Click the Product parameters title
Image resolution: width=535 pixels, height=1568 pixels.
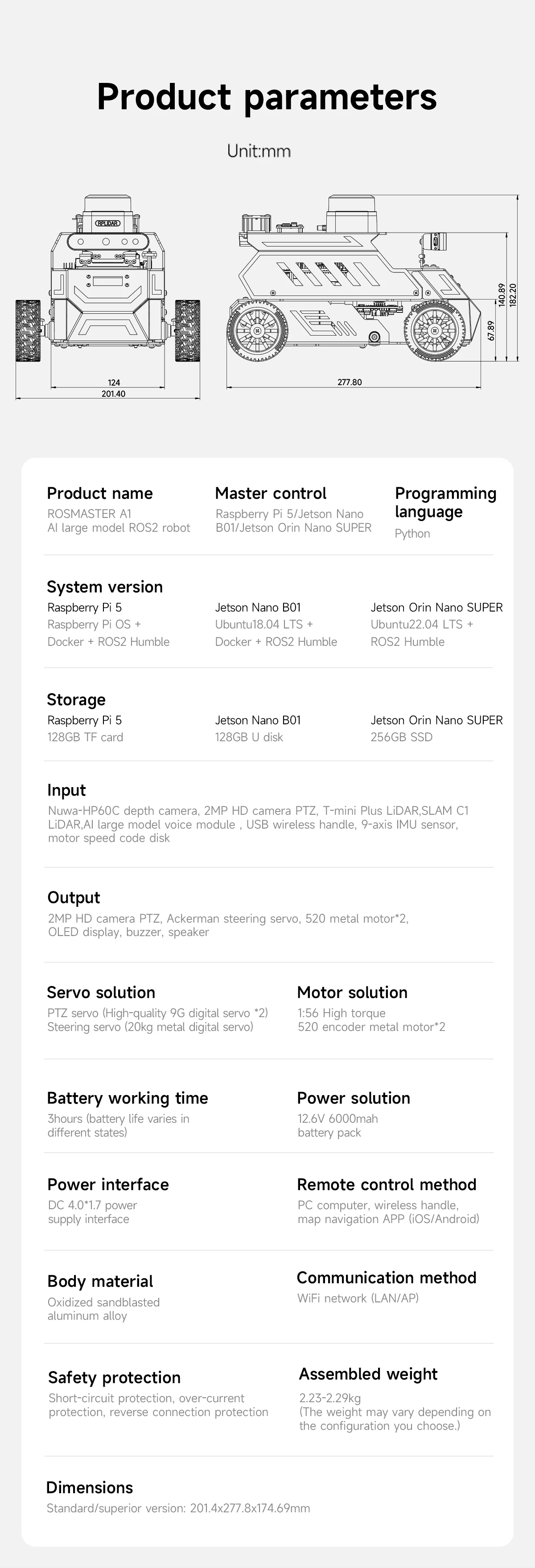(x=267, y=96)
